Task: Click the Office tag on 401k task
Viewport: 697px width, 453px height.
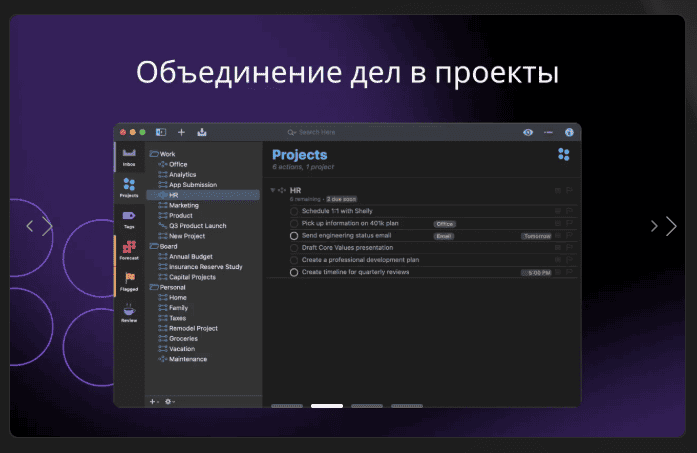Action: [445, 224]
